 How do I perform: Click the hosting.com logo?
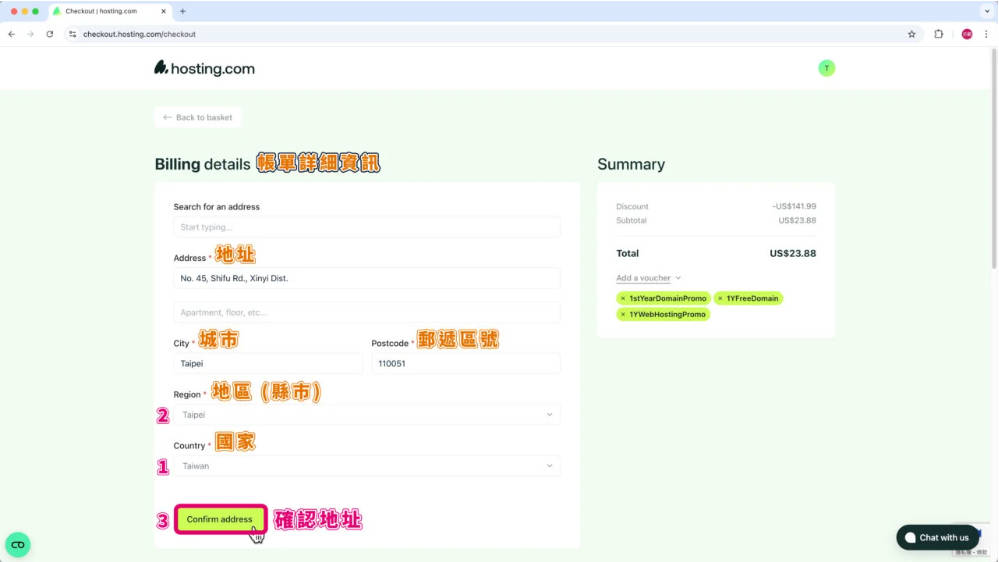[205, 68]
